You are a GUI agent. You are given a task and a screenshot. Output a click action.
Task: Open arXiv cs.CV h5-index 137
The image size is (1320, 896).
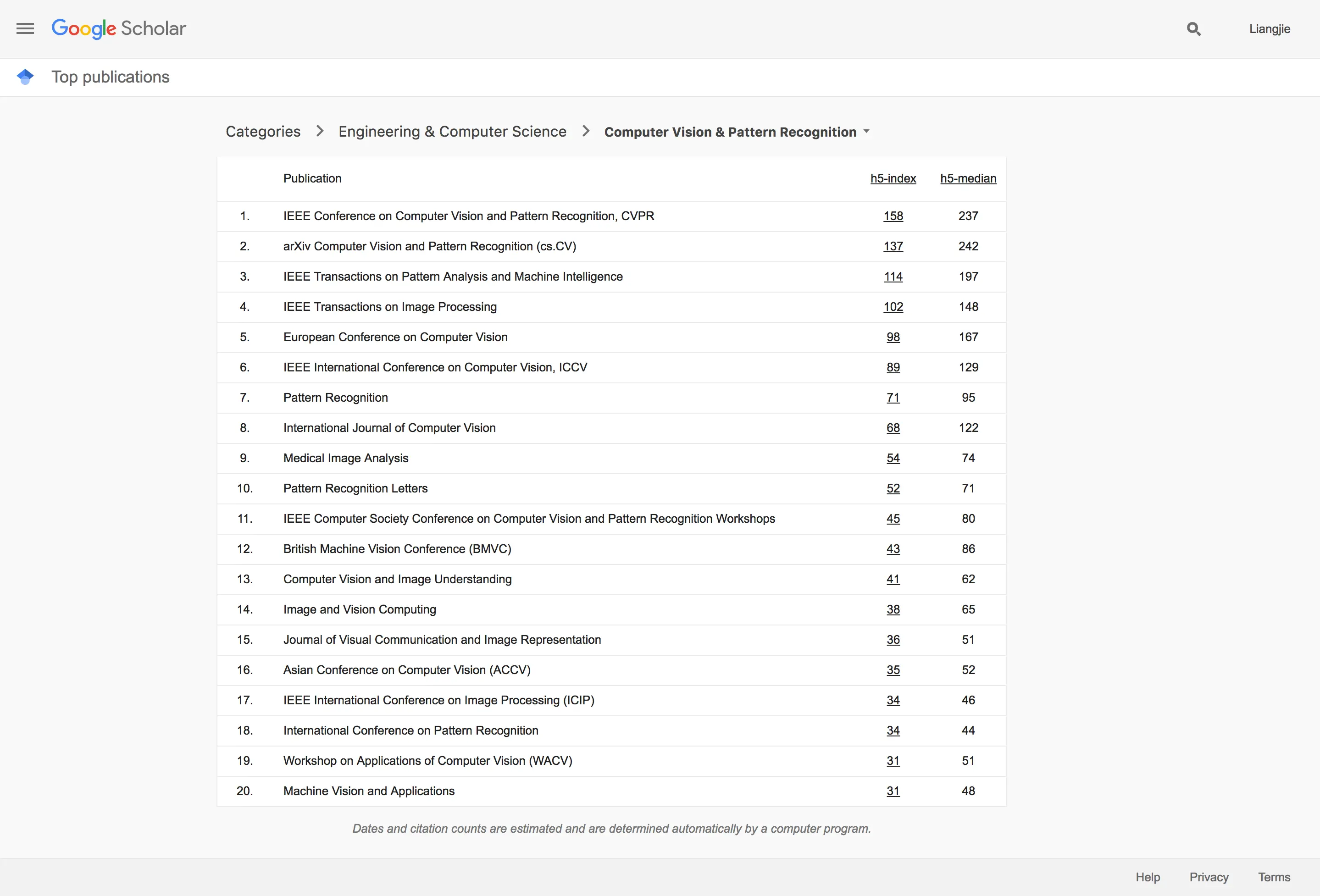tap(893, 246)
